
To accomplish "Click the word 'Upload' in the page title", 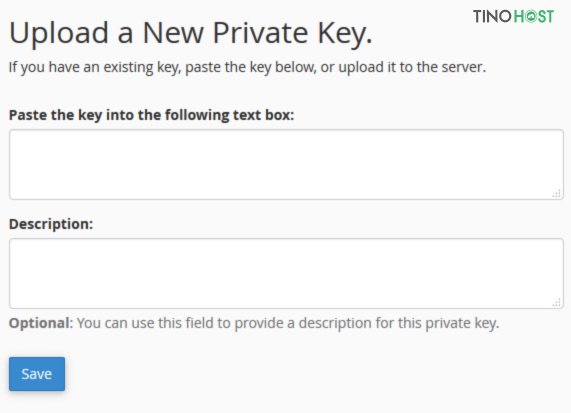I will tap(59, 34).
